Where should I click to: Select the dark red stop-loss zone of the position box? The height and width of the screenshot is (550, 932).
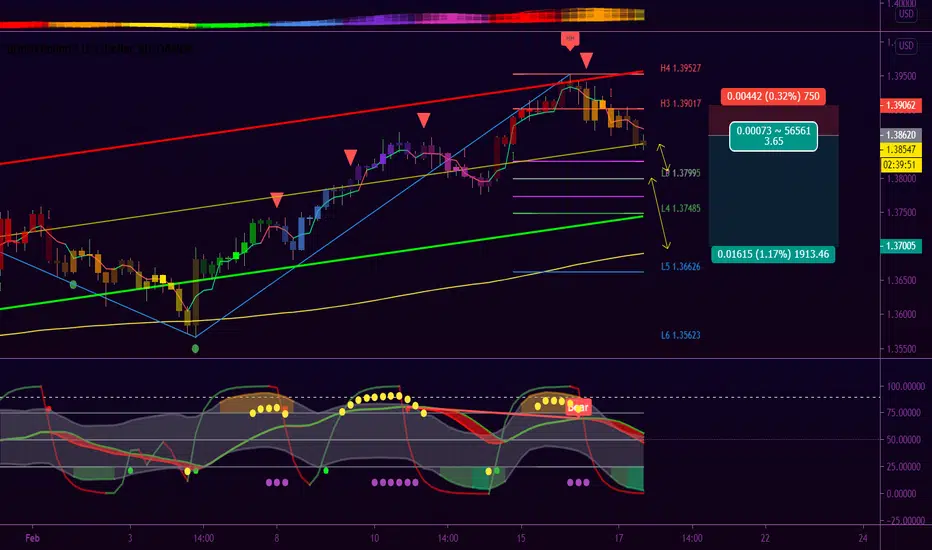click(773, 121)
